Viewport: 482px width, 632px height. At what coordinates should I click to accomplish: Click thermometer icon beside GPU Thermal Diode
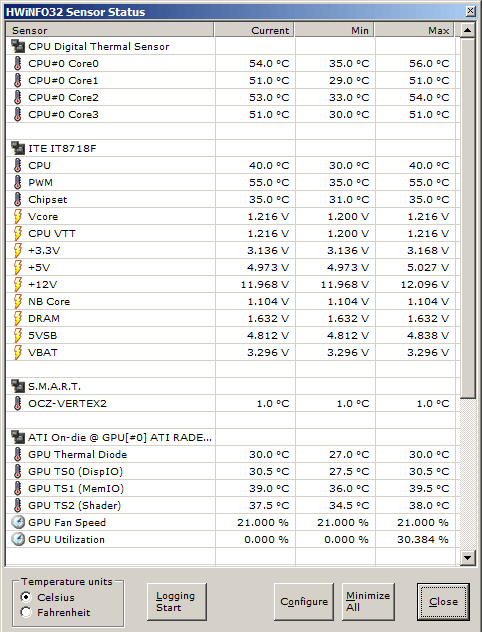tap(17, 454)
